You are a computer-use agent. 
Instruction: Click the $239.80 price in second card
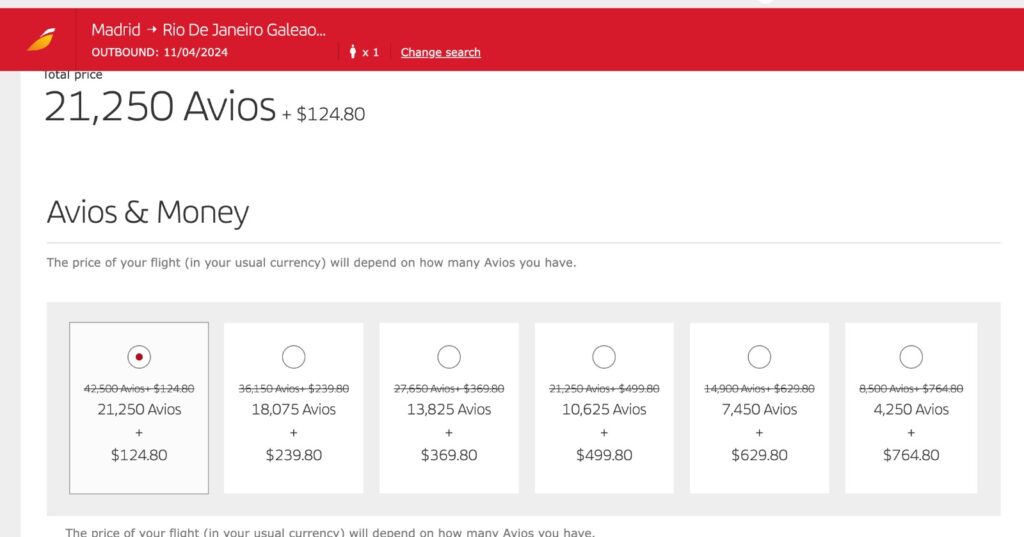coord(294,455)
